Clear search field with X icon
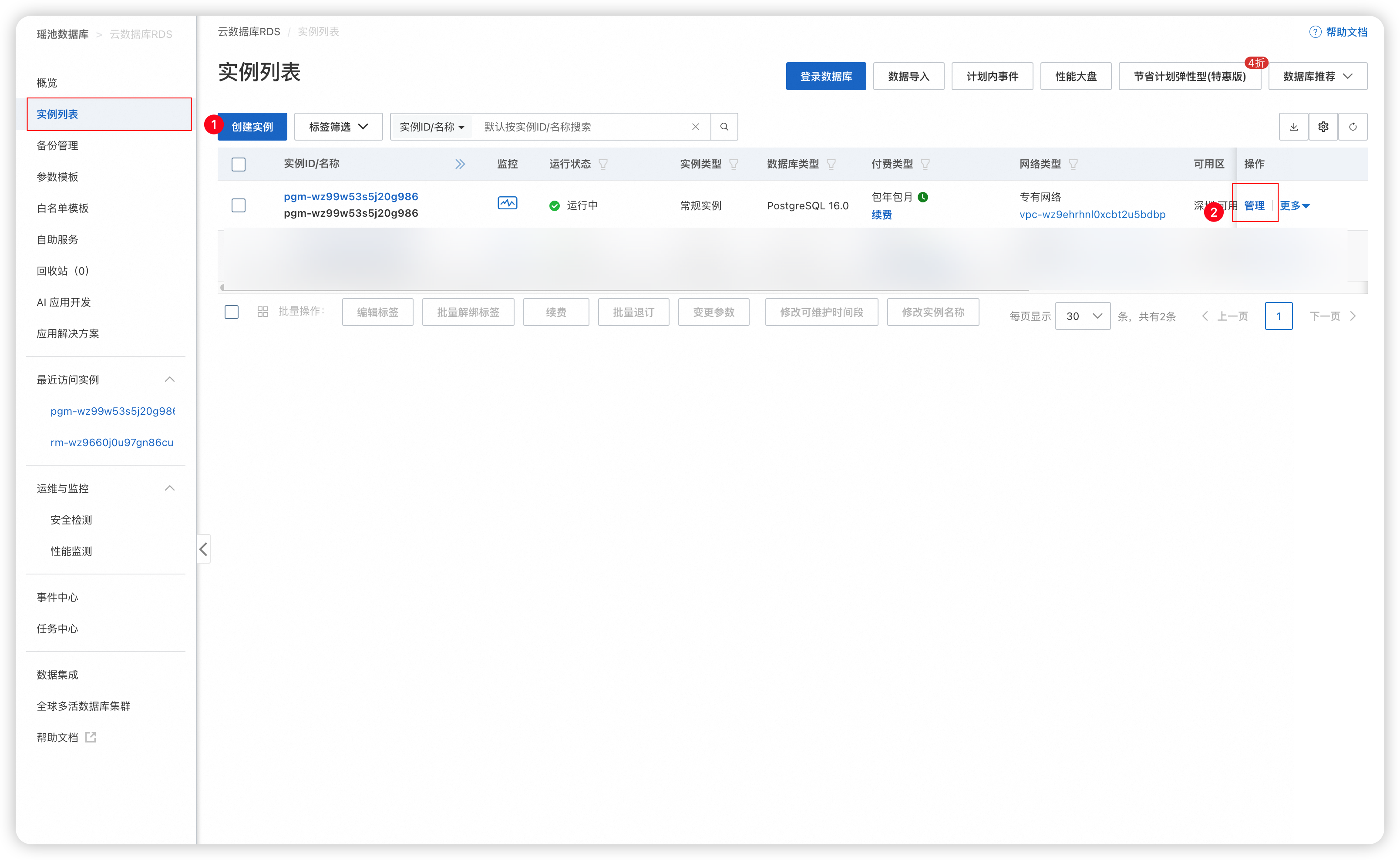The image size is (1400, 860). (695, 127)
